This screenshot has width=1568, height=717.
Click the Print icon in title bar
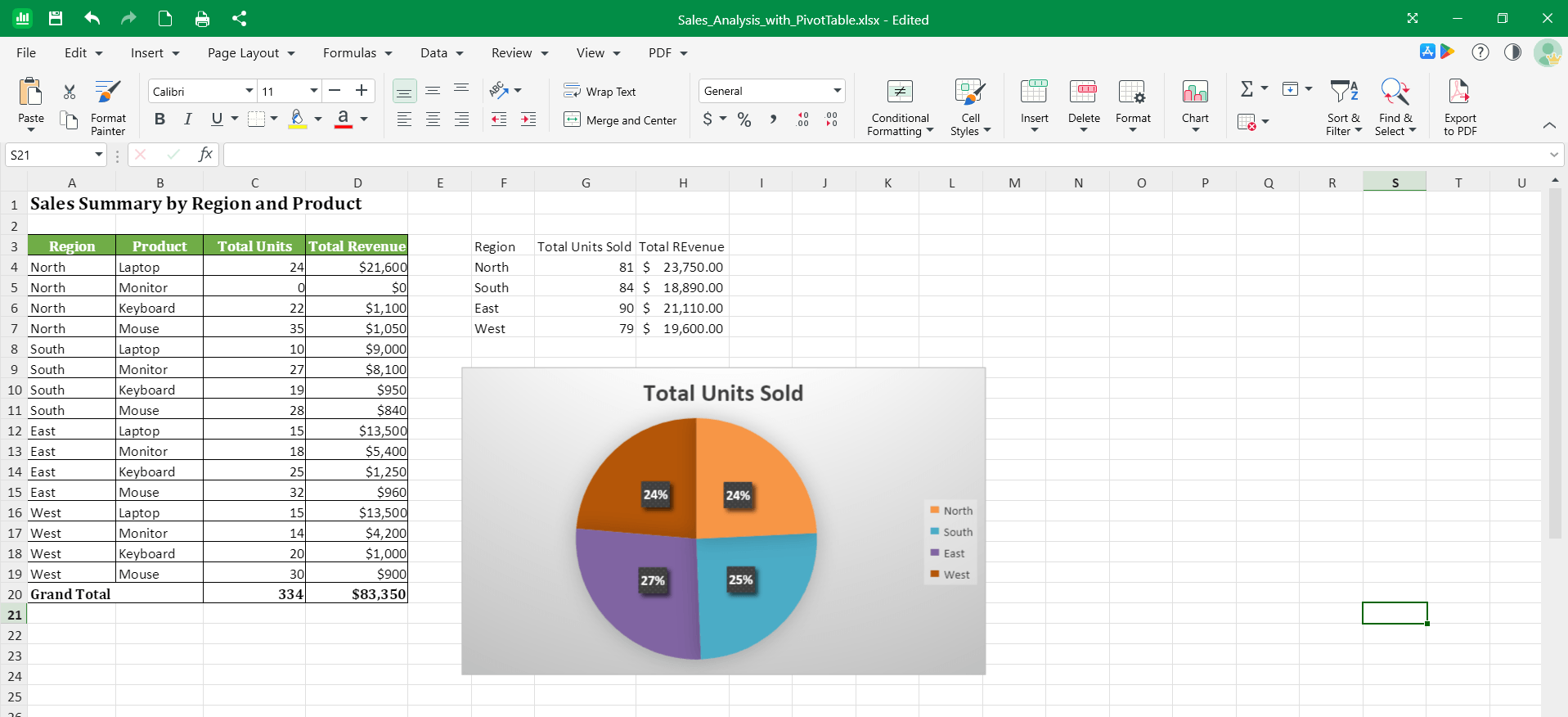point(202,19)
